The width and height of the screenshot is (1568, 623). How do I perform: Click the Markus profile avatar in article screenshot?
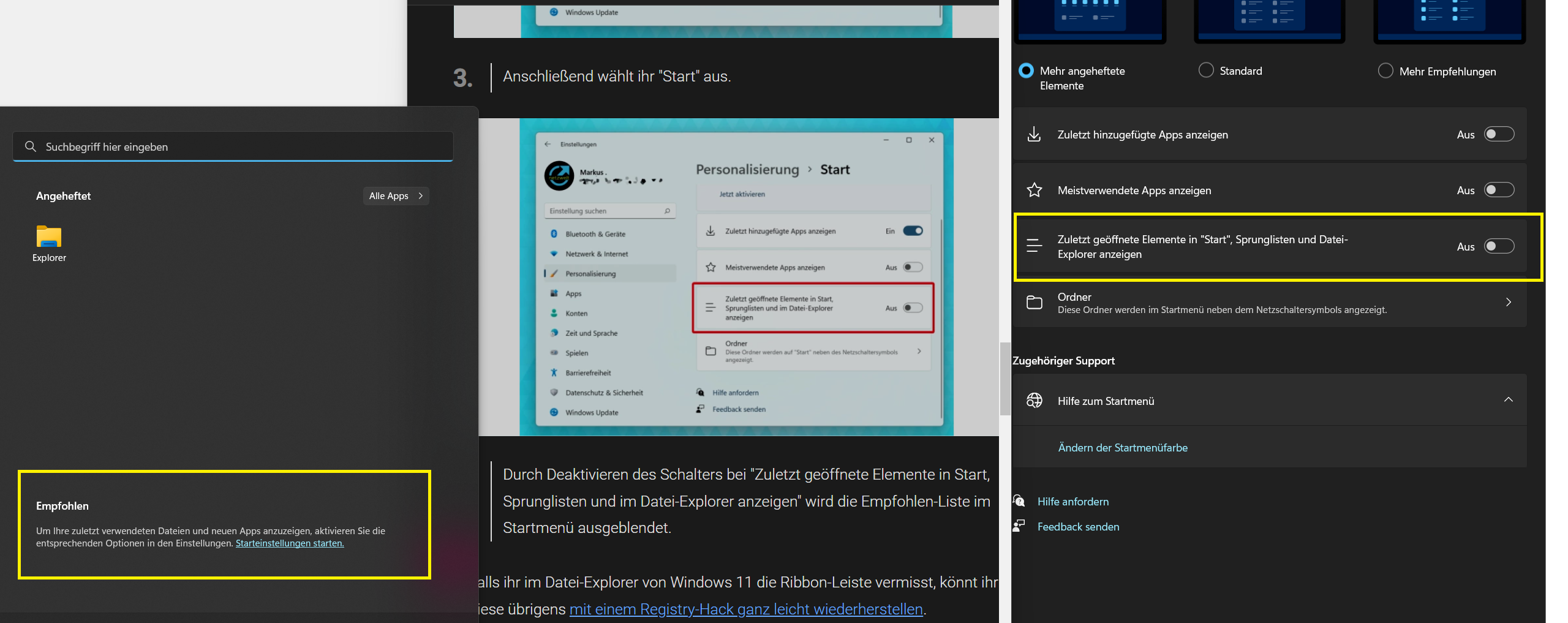[559, 176]
